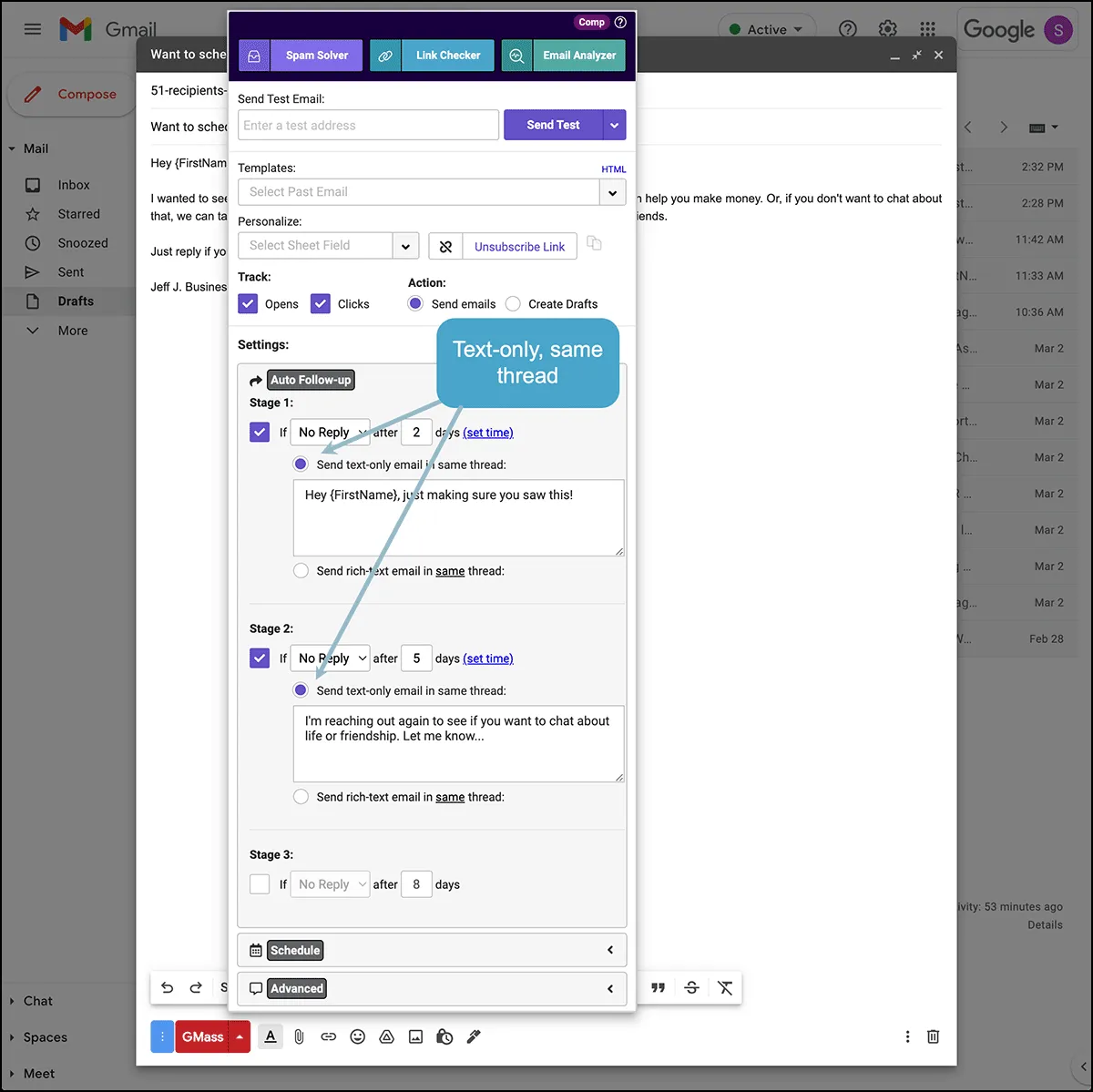Disable Stage 2 follow-up checkbox
1093x1092 pixels.
[x=260, y=658]
